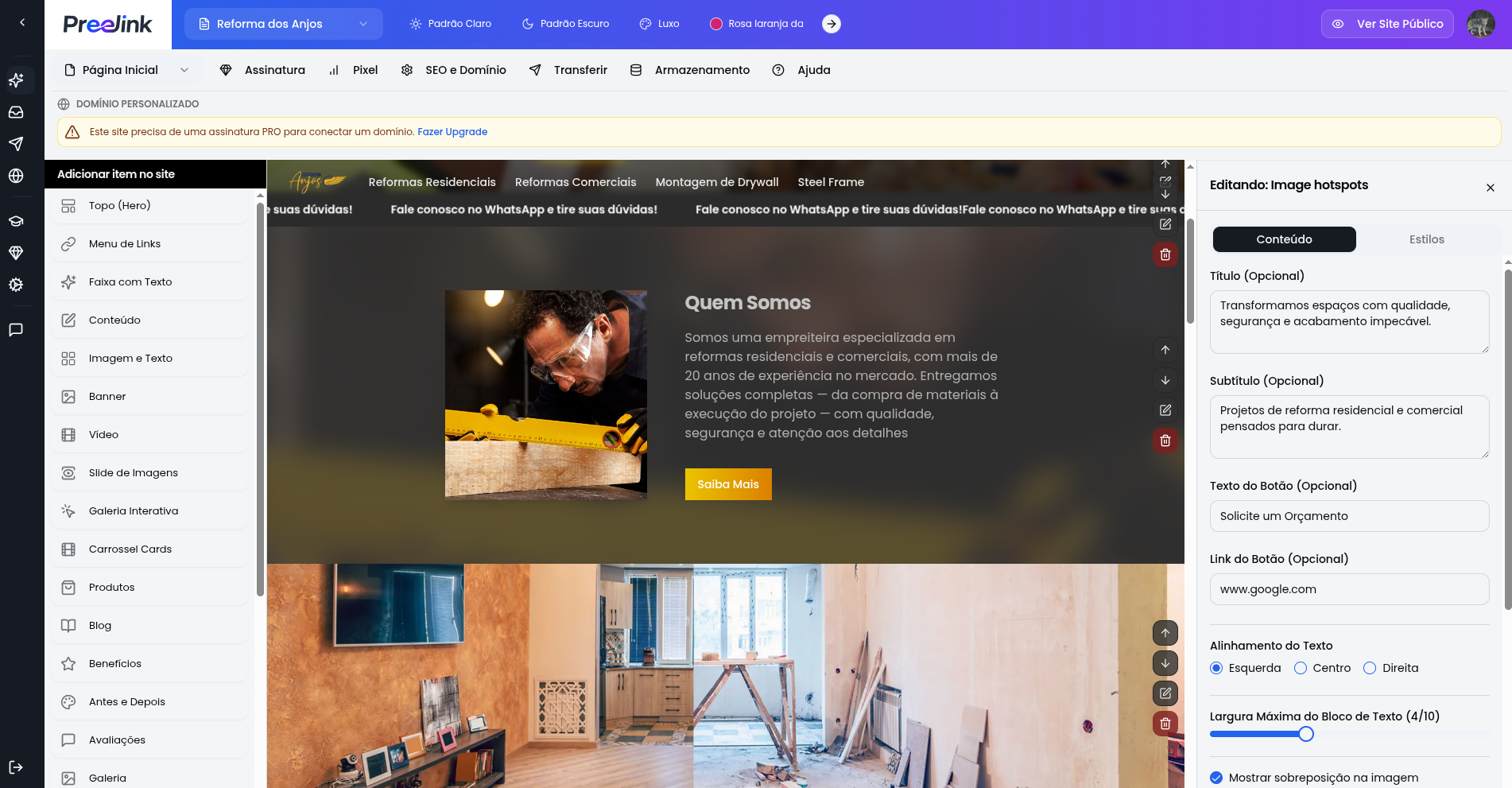Click the add-items list scrollbar

[x=260, y=398]
